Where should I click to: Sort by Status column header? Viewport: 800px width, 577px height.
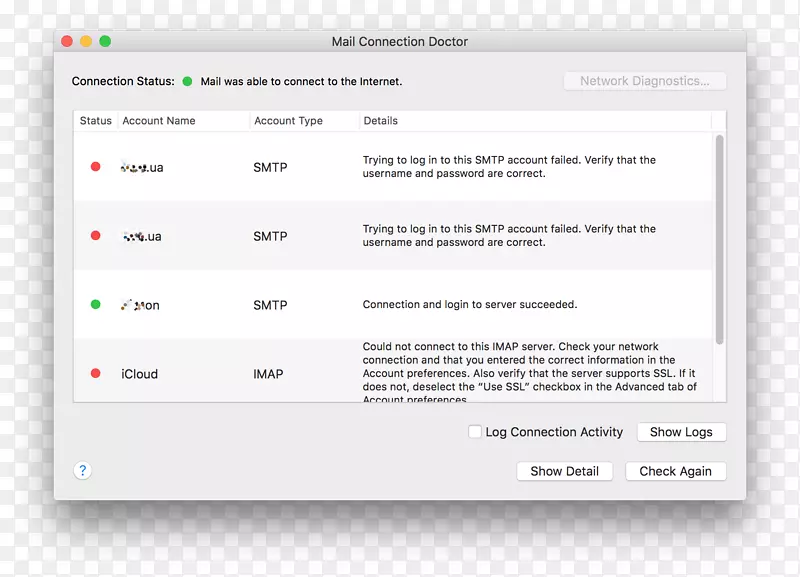coord(96,121)
